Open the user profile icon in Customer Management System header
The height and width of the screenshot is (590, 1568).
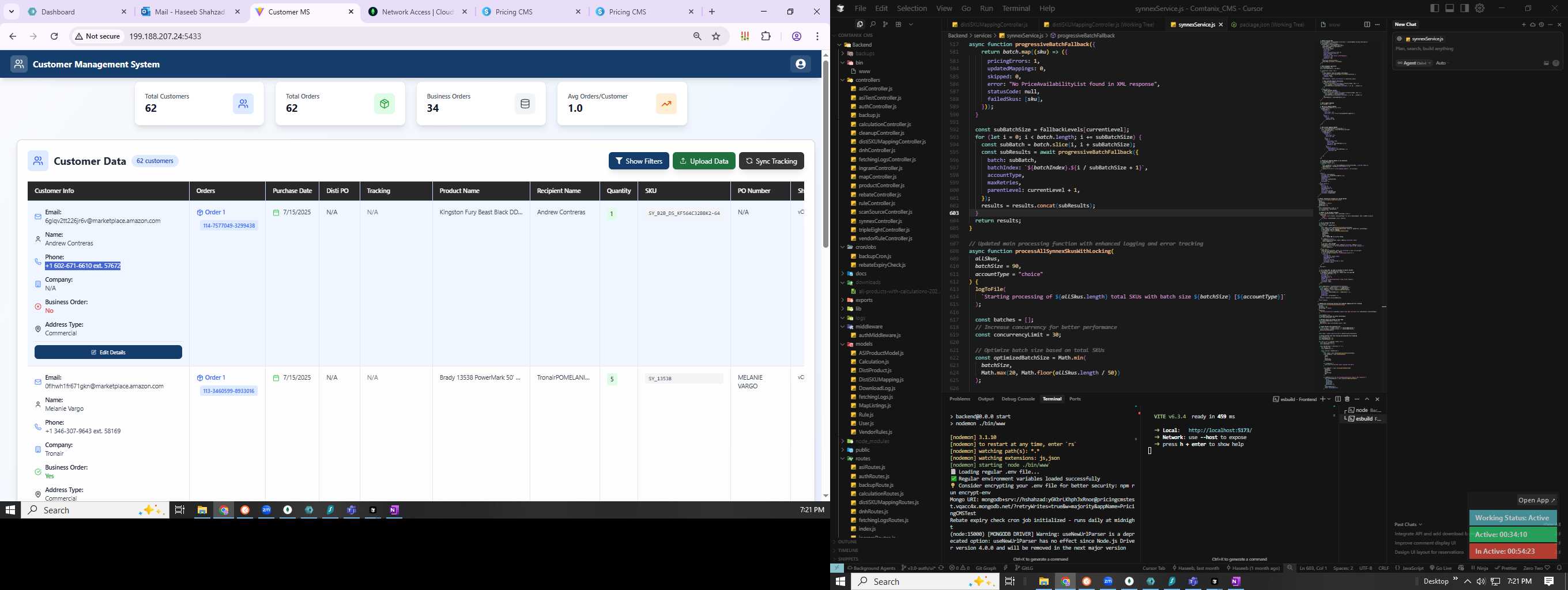pyautogui.click(x=800, y=64)
